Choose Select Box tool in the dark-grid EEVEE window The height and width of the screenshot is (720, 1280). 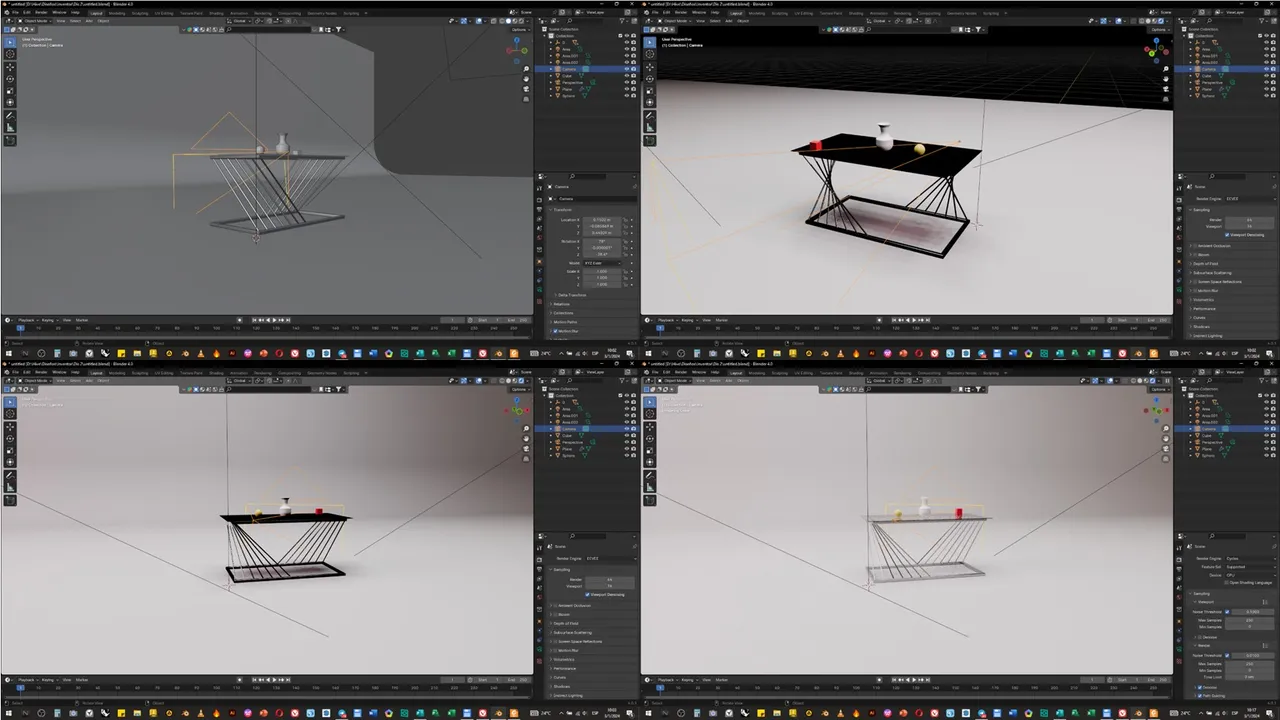649,42
